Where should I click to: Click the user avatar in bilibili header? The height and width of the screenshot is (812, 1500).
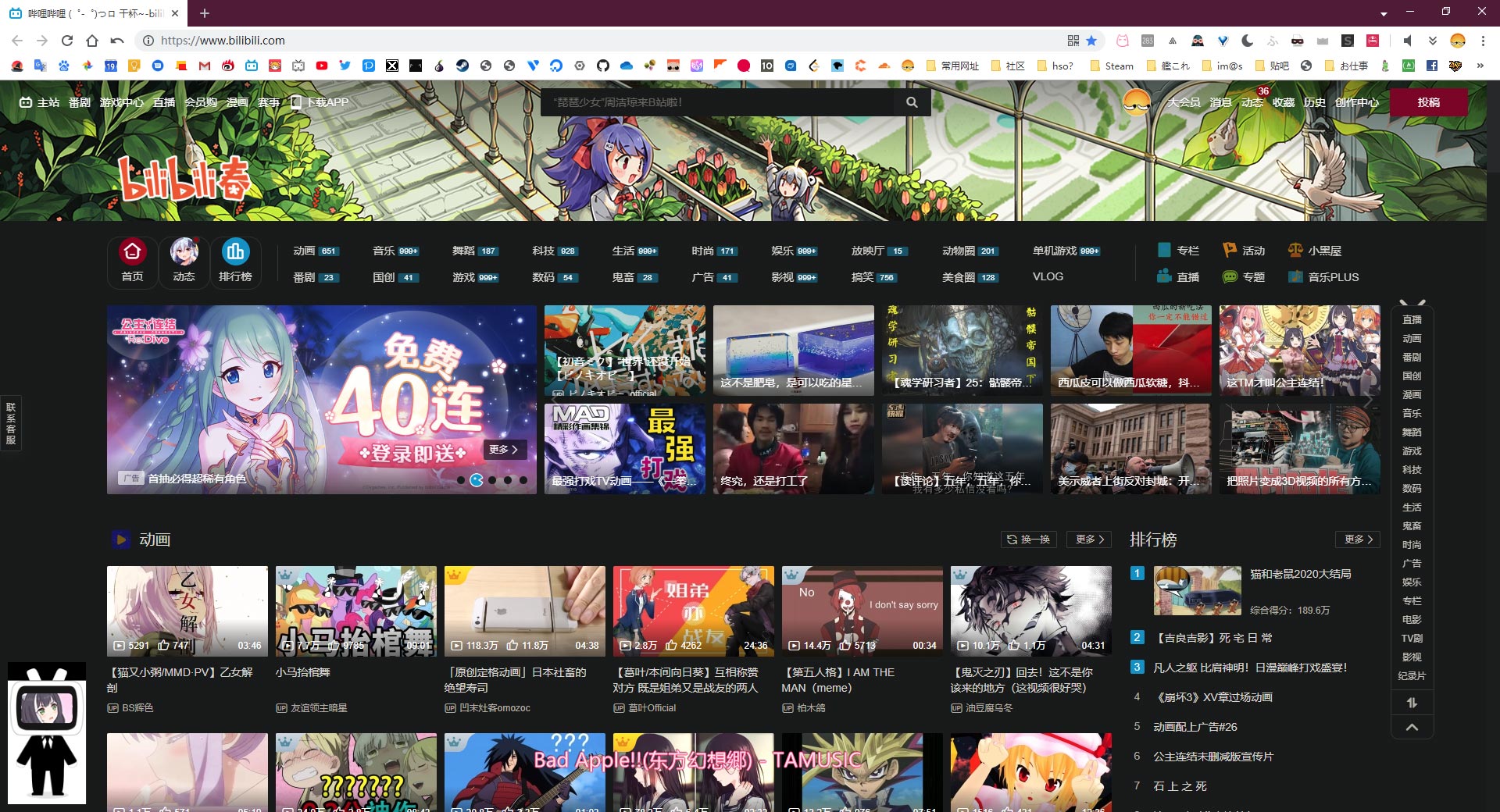coord(1137,102)
